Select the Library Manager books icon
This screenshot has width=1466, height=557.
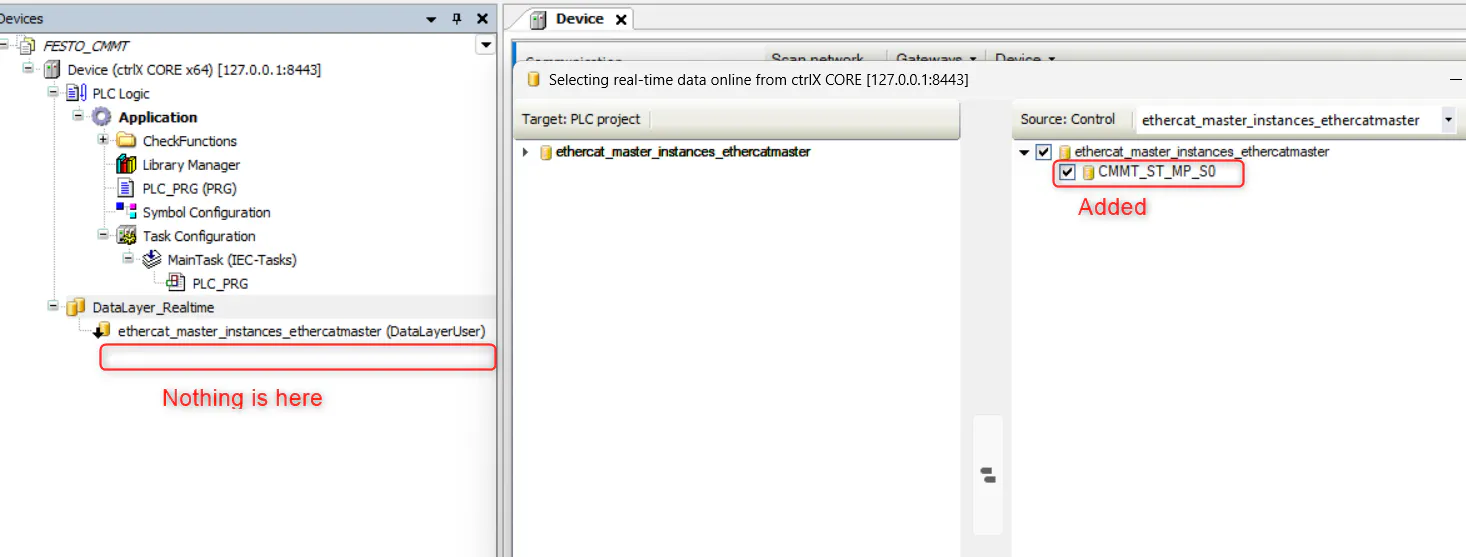point(126,164)
